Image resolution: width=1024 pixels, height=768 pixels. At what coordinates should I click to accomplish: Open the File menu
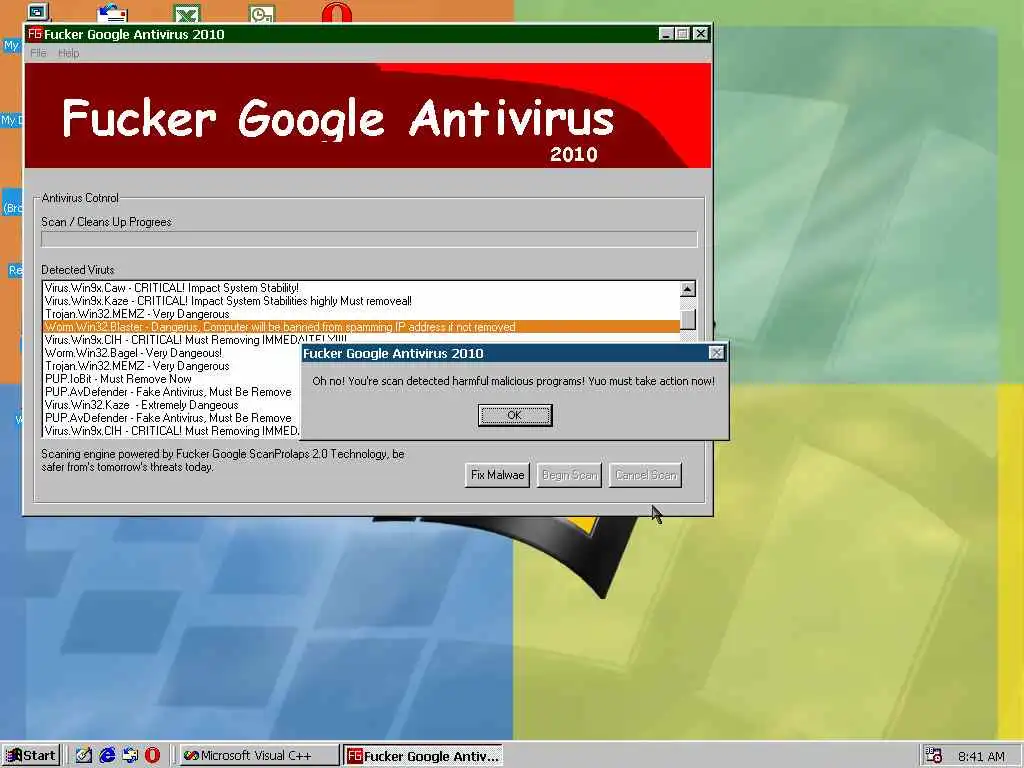38,53
